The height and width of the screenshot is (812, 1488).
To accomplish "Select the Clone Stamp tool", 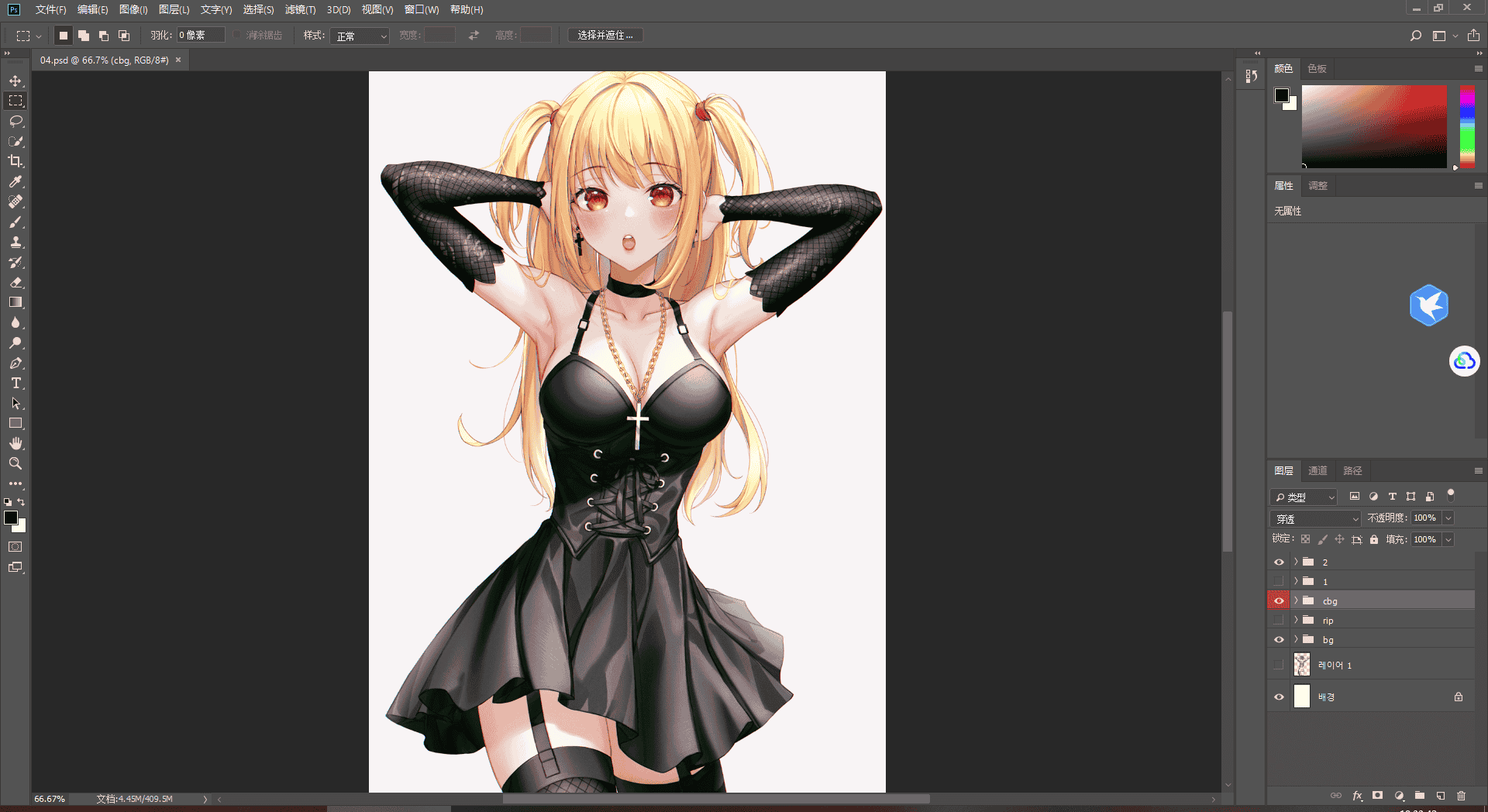I will [15, 242].
